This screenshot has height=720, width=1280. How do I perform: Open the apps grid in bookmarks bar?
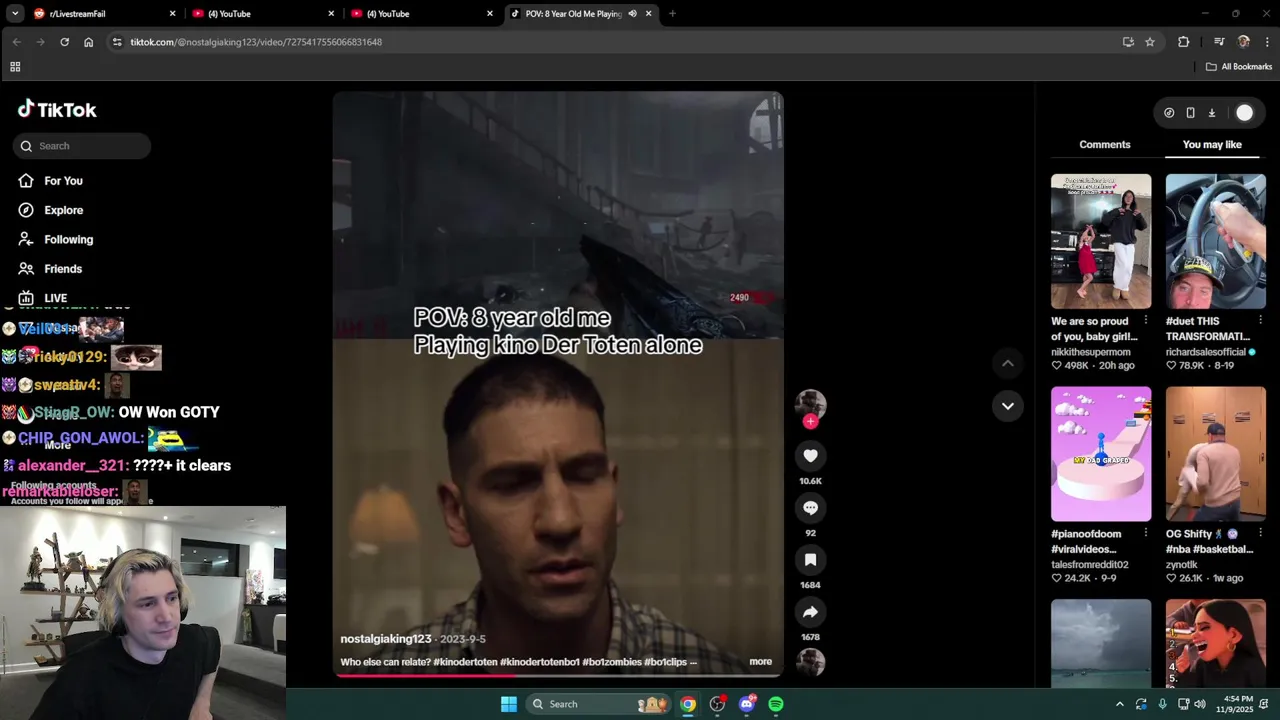point(15,67)
